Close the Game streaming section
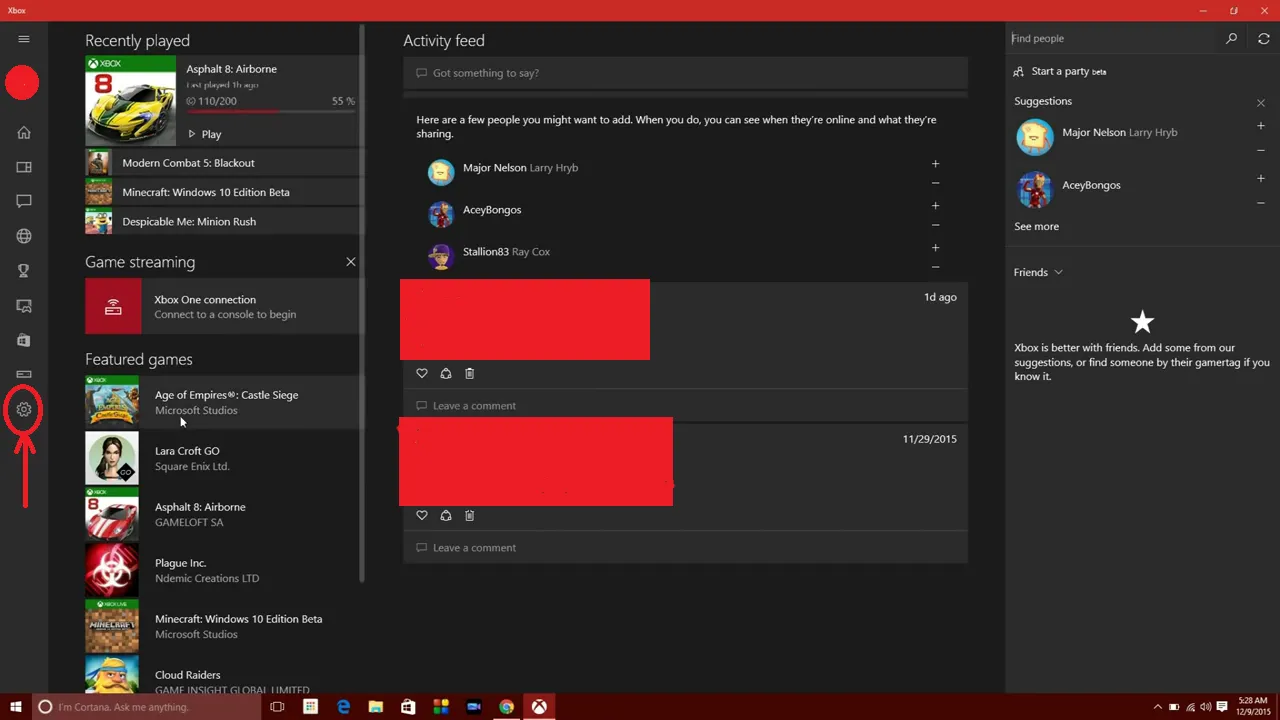The image size is (1280, 720). pos(351,261)
